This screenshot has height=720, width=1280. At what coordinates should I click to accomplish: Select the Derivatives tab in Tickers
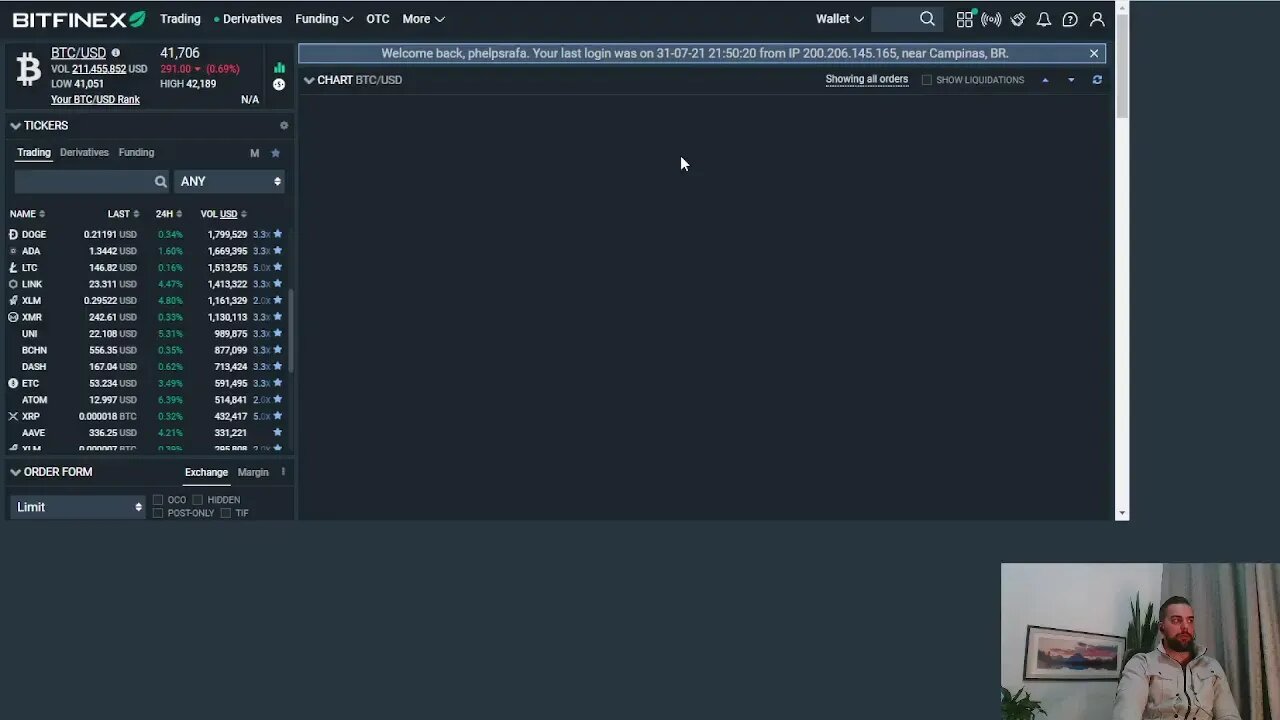84,153
